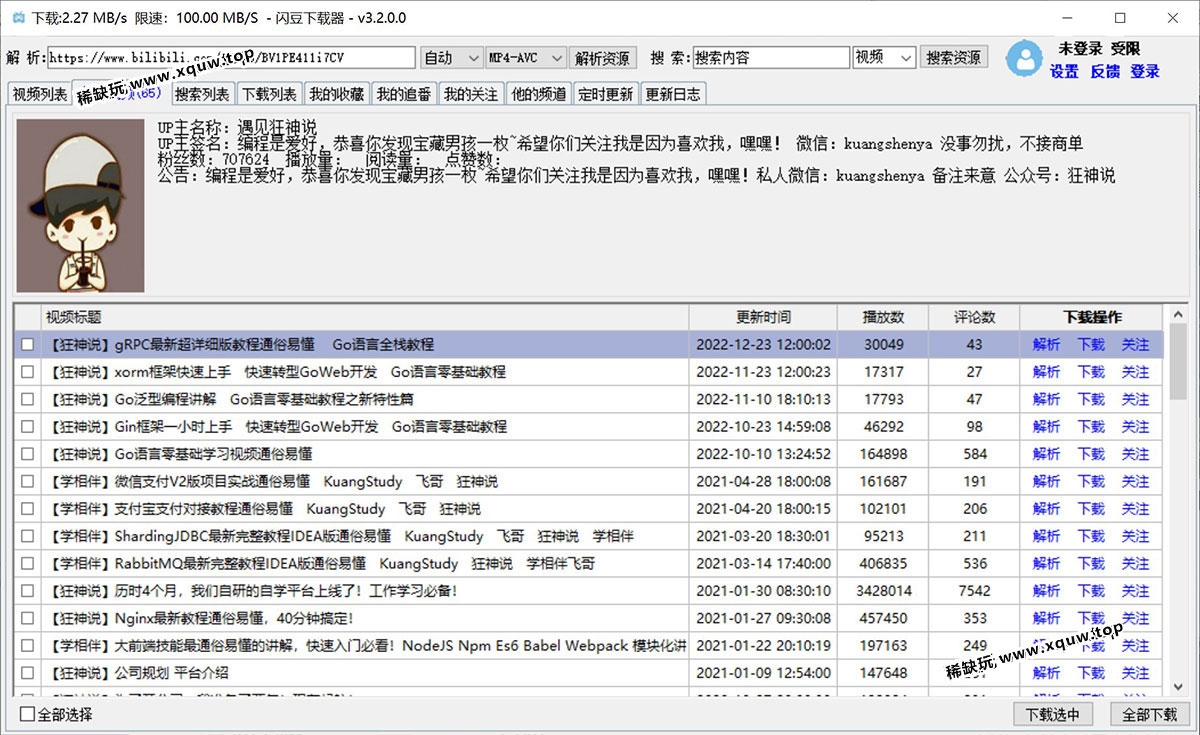
Task: Click the 搜索资源 button
Action: [x=954, y=58]
